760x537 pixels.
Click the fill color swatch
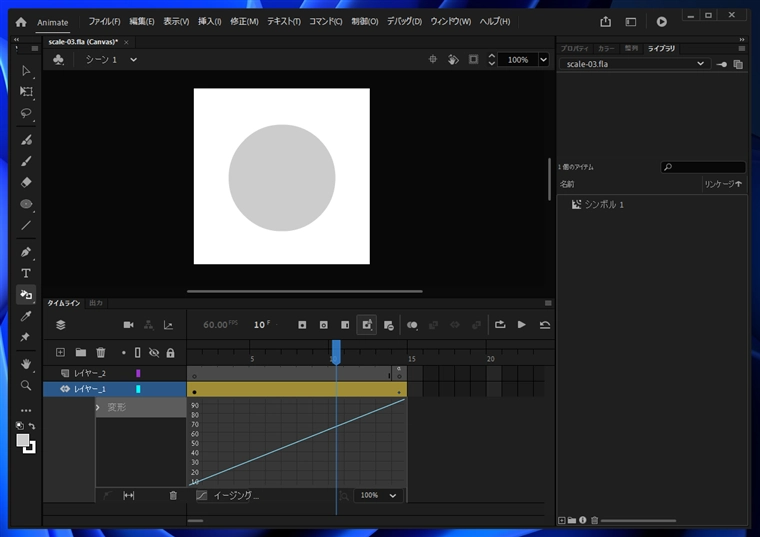22,440
